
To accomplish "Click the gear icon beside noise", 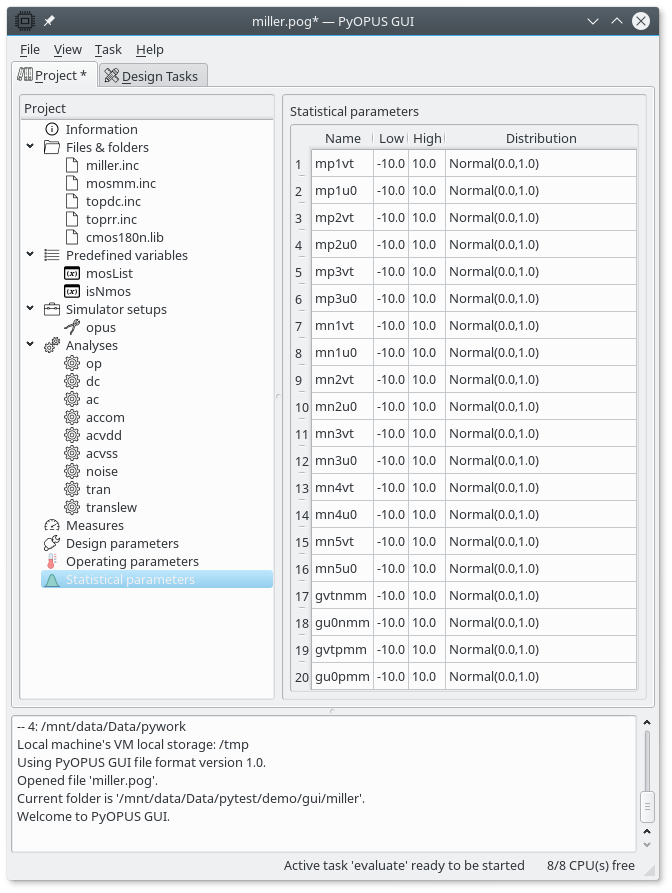I will point(72,472).
